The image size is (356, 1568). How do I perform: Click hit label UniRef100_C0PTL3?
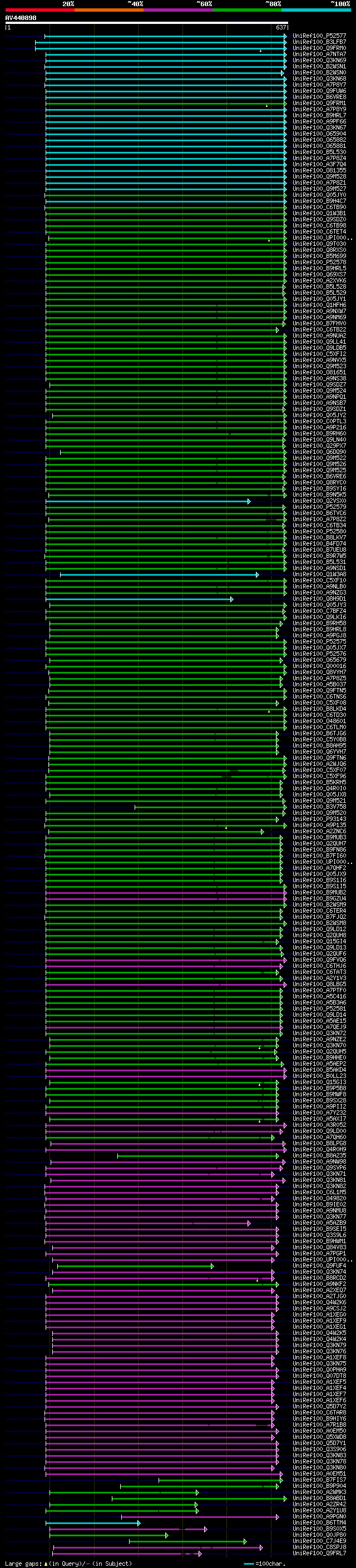click(319, 421)
